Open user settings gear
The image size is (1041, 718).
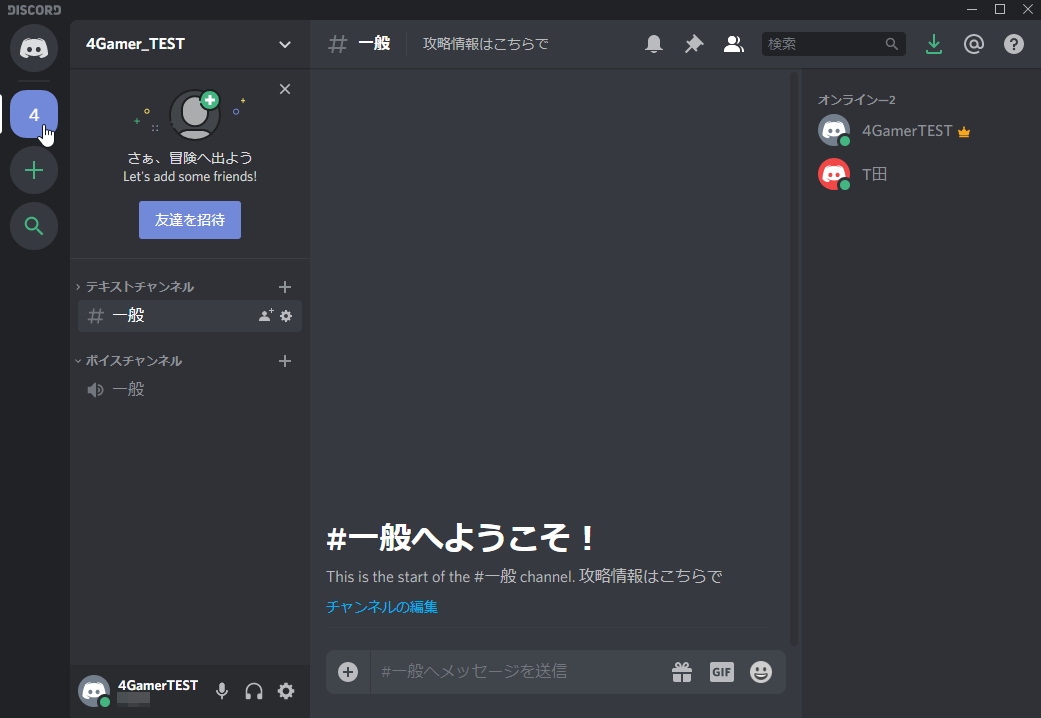286,691
